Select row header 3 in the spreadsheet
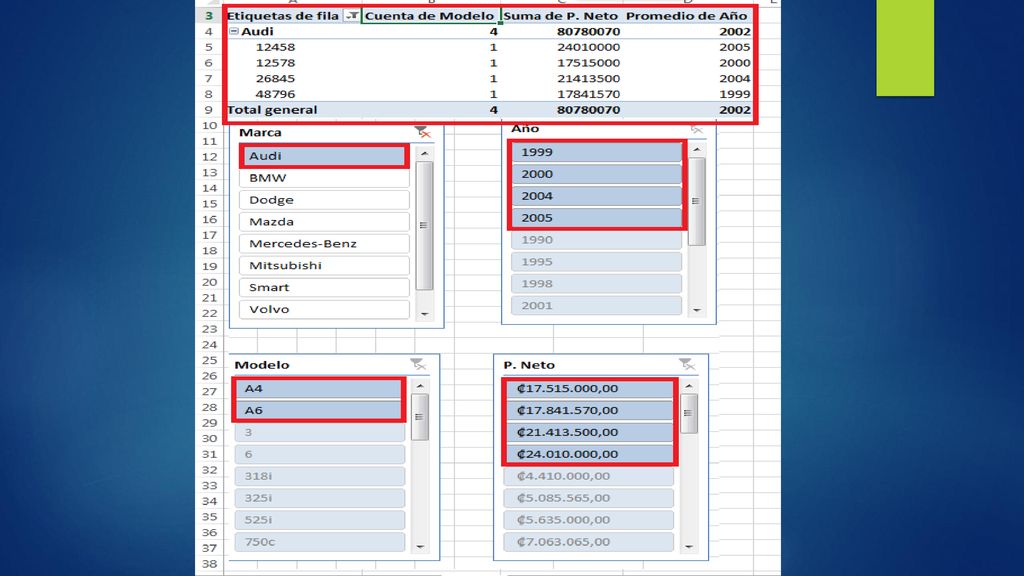The width and height of the screenshot is (1024, 576). (209, 16)
